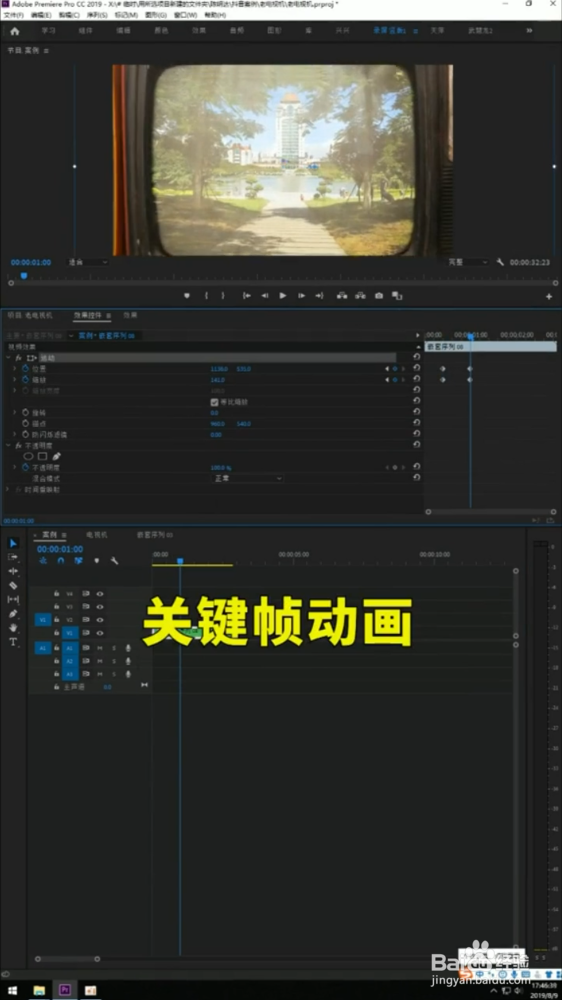Open program monitor settings wrench
562x1000 pixels.
coord(500,262)
